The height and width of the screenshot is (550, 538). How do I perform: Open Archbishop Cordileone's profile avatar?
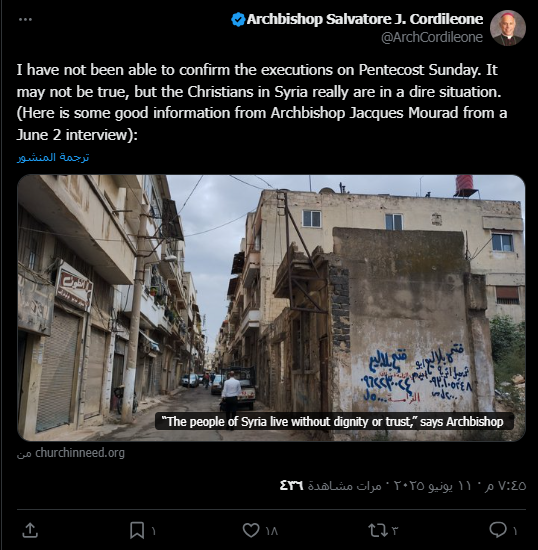[x=507, y=28]
